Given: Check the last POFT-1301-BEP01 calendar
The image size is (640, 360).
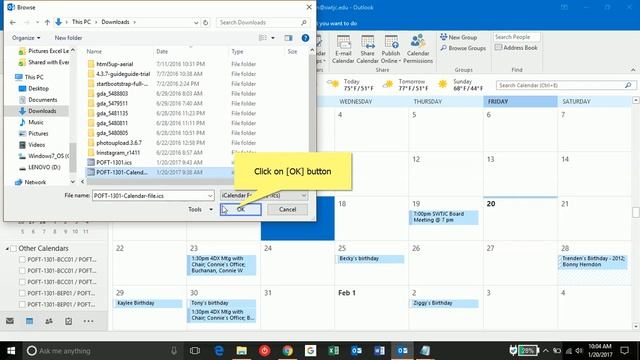Looking at the screenshot, I should click(x=22, y=304).
